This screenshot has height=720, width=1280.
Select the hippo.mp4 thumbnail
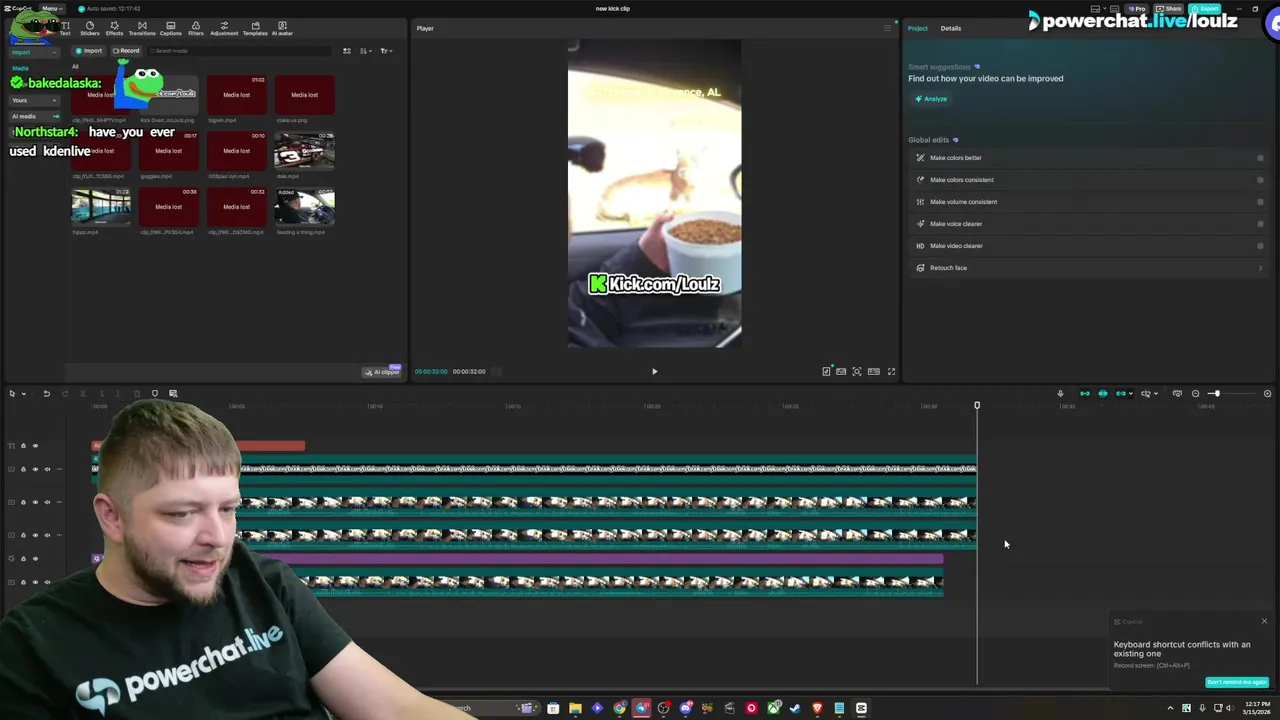101,207
